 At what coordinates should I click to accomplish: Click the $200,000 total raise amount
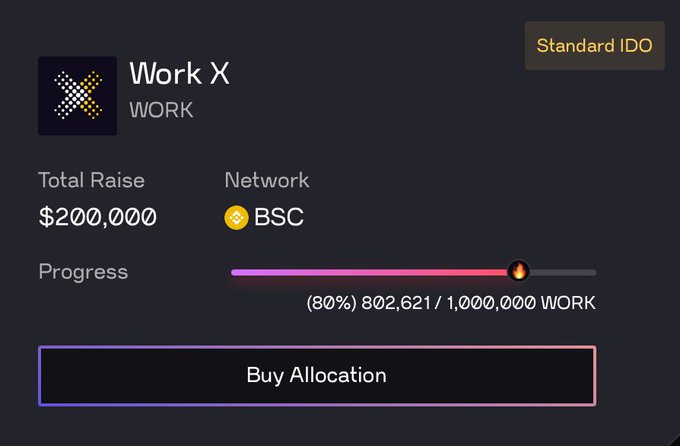pyautogui.click(x=98, y=217)
